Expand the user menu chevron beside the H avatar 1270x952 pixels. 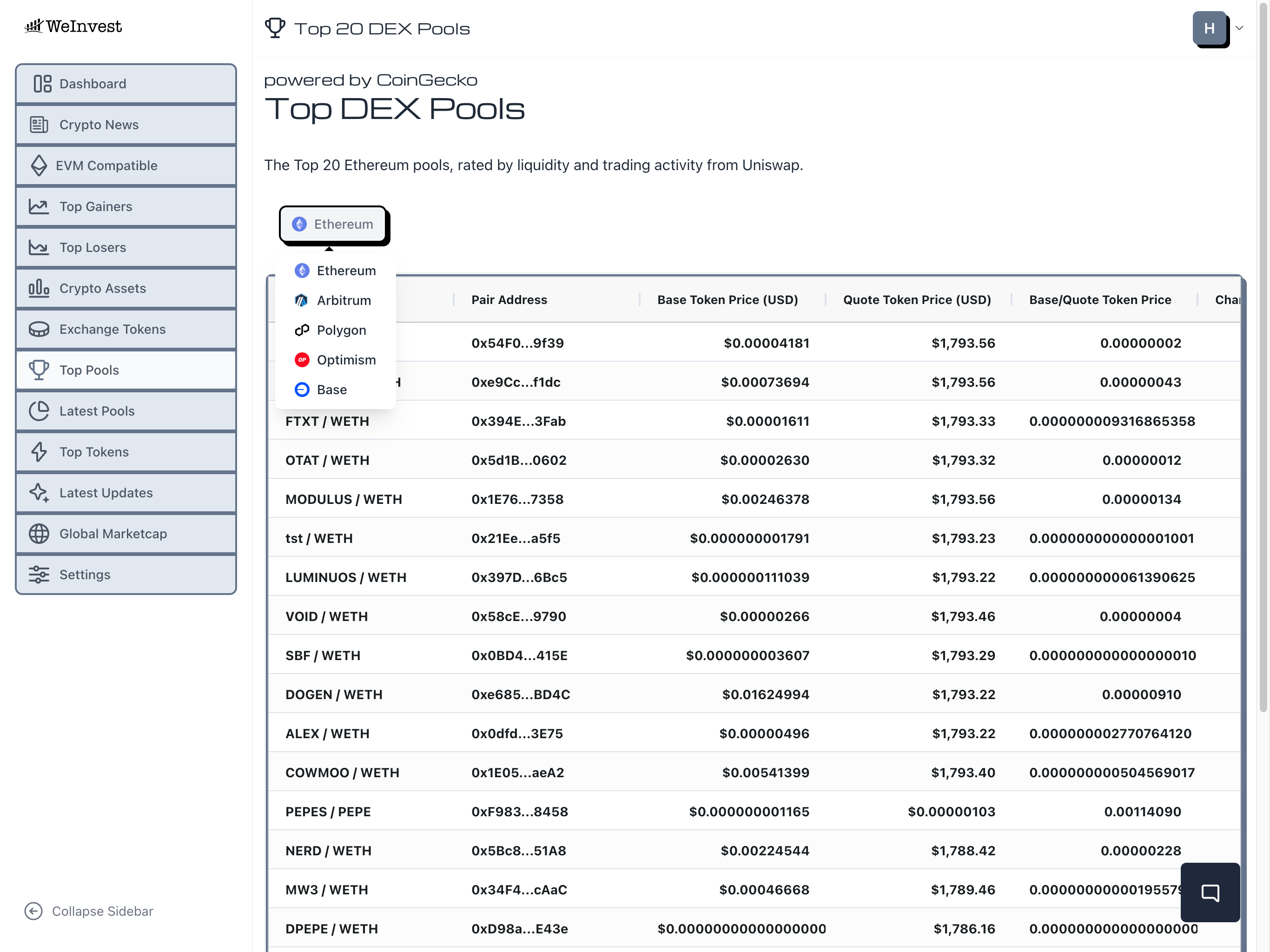click(x=1239, y=28)
